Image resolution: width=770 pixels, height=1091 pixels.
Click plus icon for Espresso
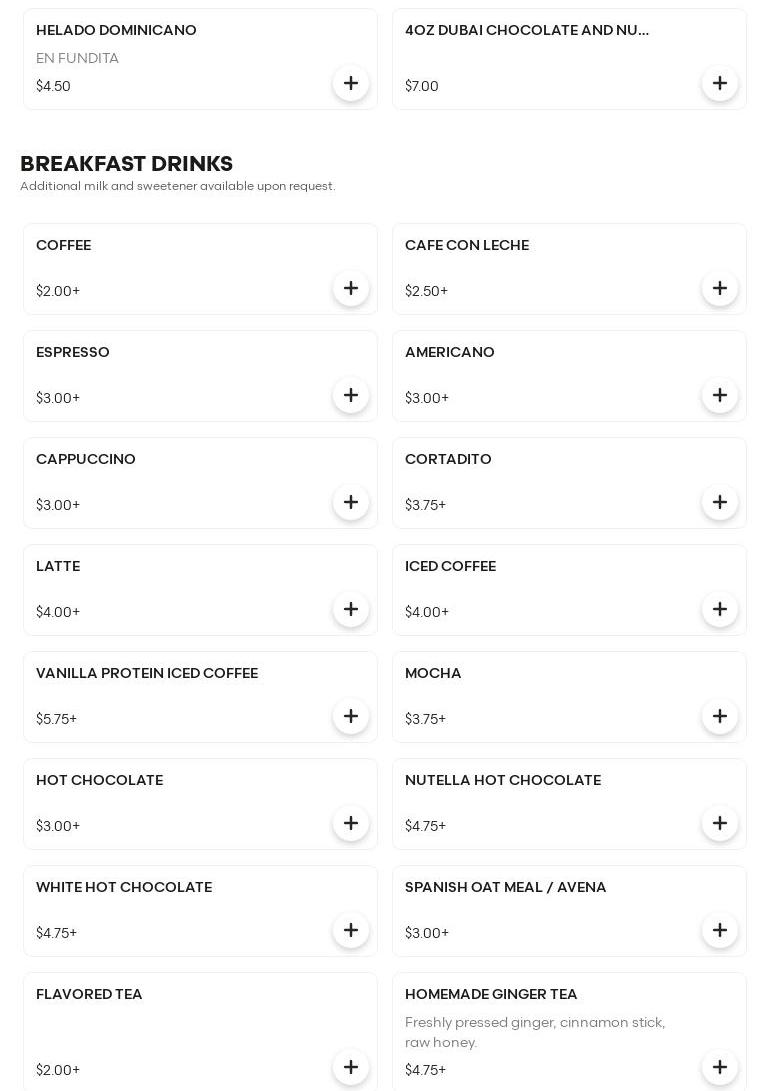(x=351, y=396)
